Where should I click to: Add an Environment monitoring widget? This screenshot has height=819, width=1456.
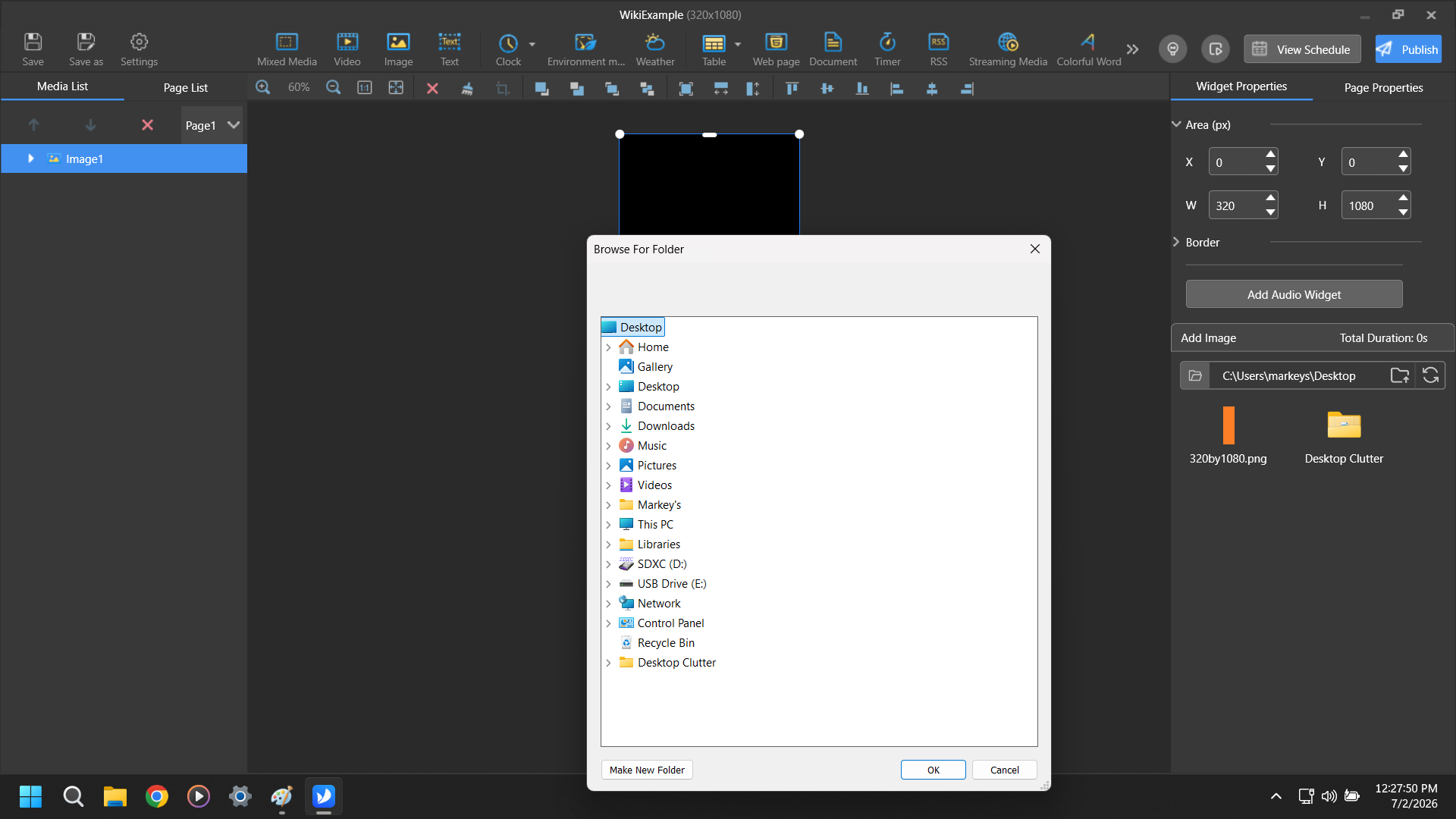585,49
